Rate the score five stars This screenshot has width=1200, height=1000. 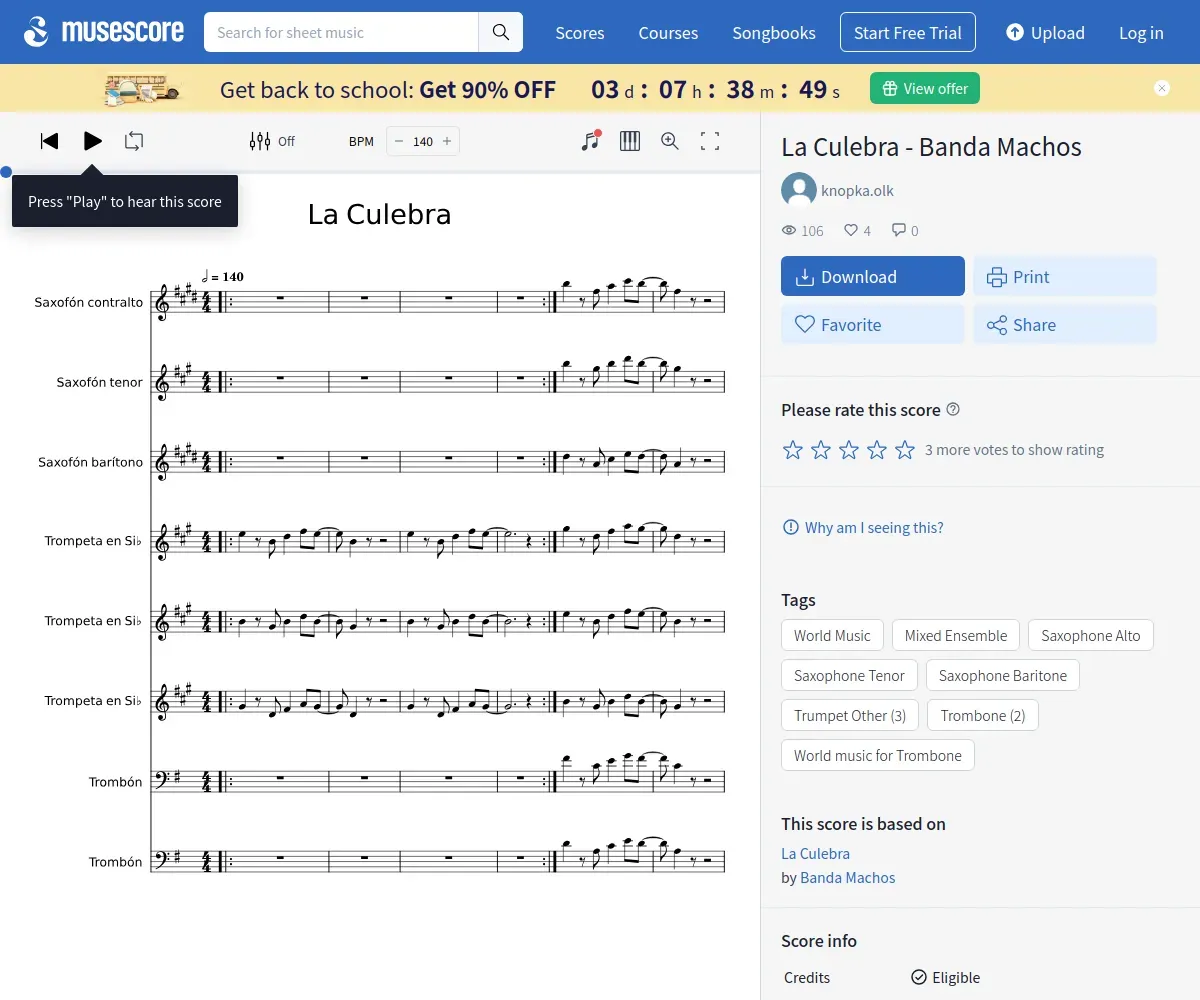(905, 450)
